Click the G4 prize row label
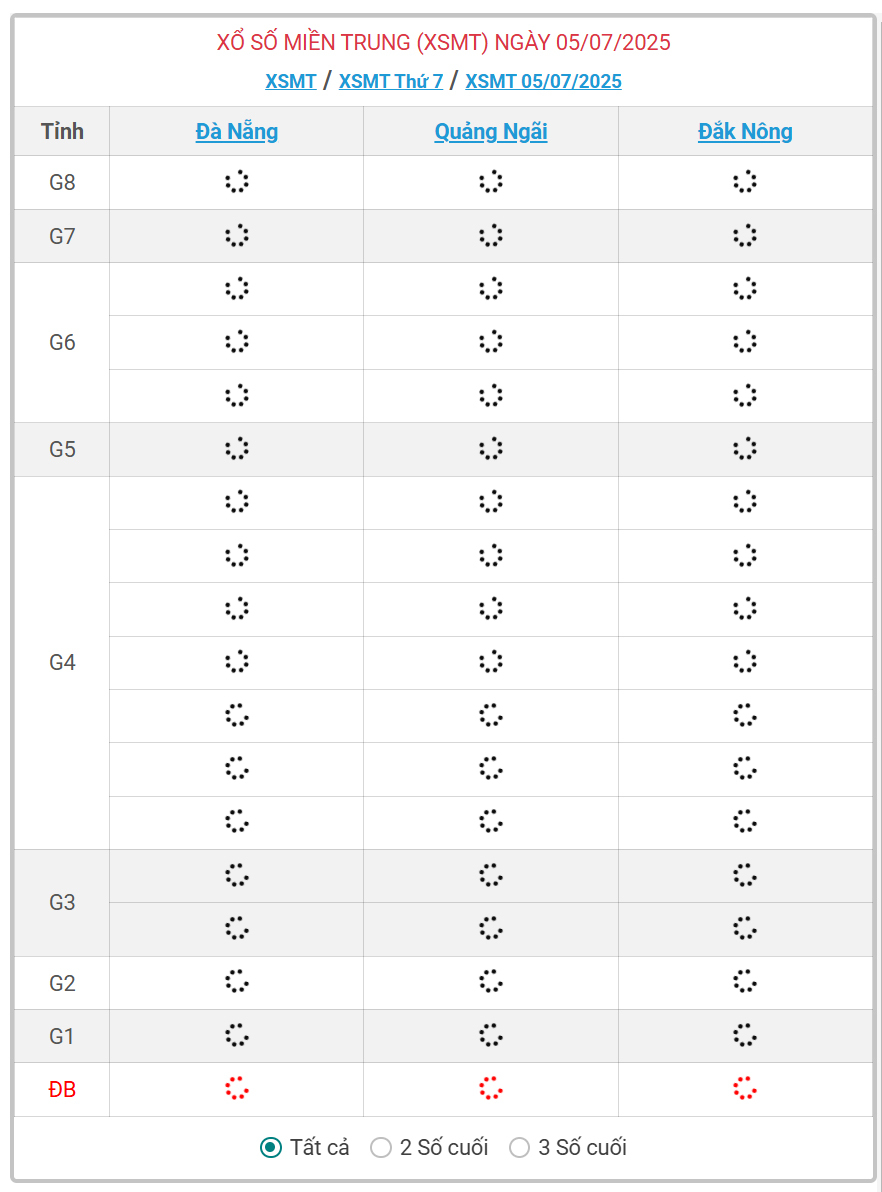Screen dimensions: 882x1192 62,662
